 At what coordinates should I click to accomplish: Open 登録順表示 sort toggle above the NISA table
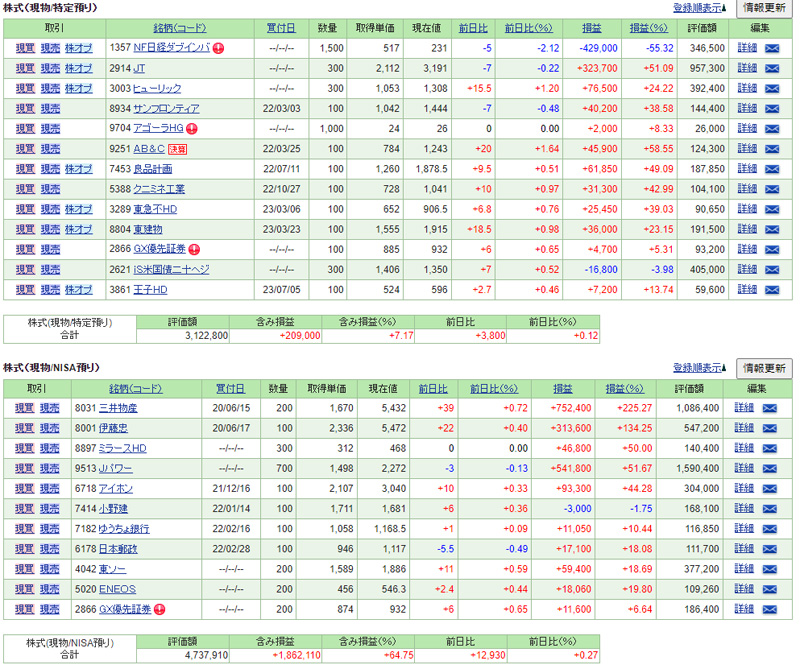[x=699, y=368]
